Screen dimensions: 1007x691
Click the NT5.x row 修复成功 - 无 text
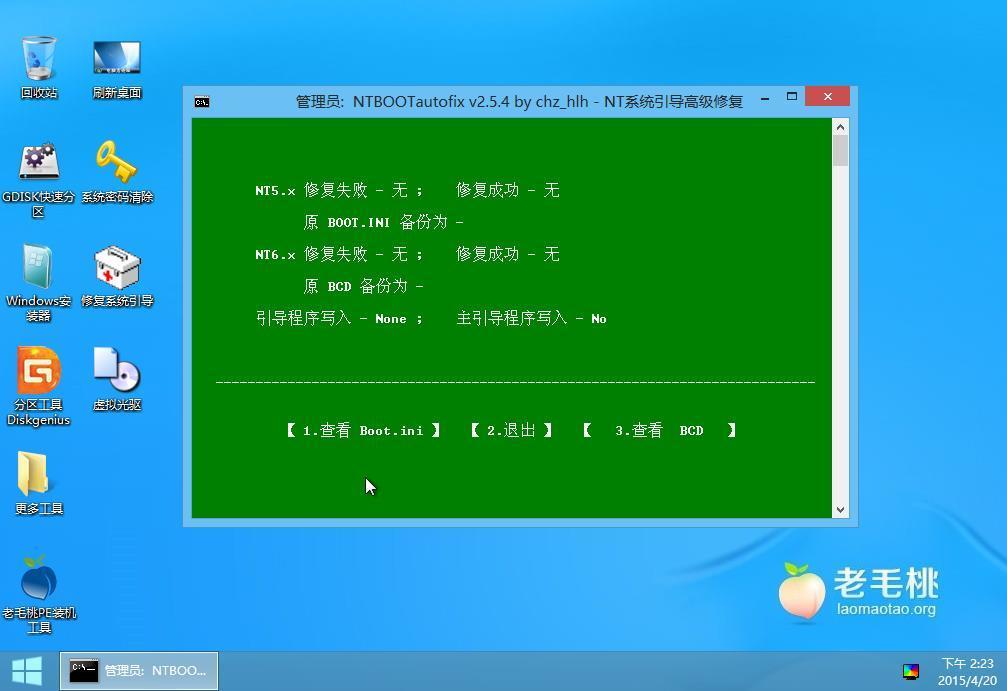coord(507,190)
